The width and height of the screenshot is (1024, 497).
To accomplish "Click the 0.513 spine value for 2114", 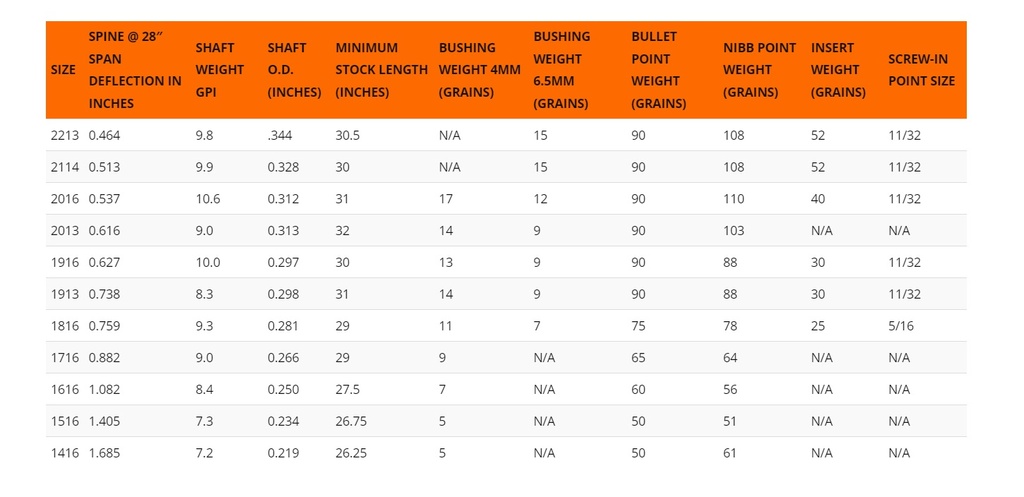I will click(104, 167).
